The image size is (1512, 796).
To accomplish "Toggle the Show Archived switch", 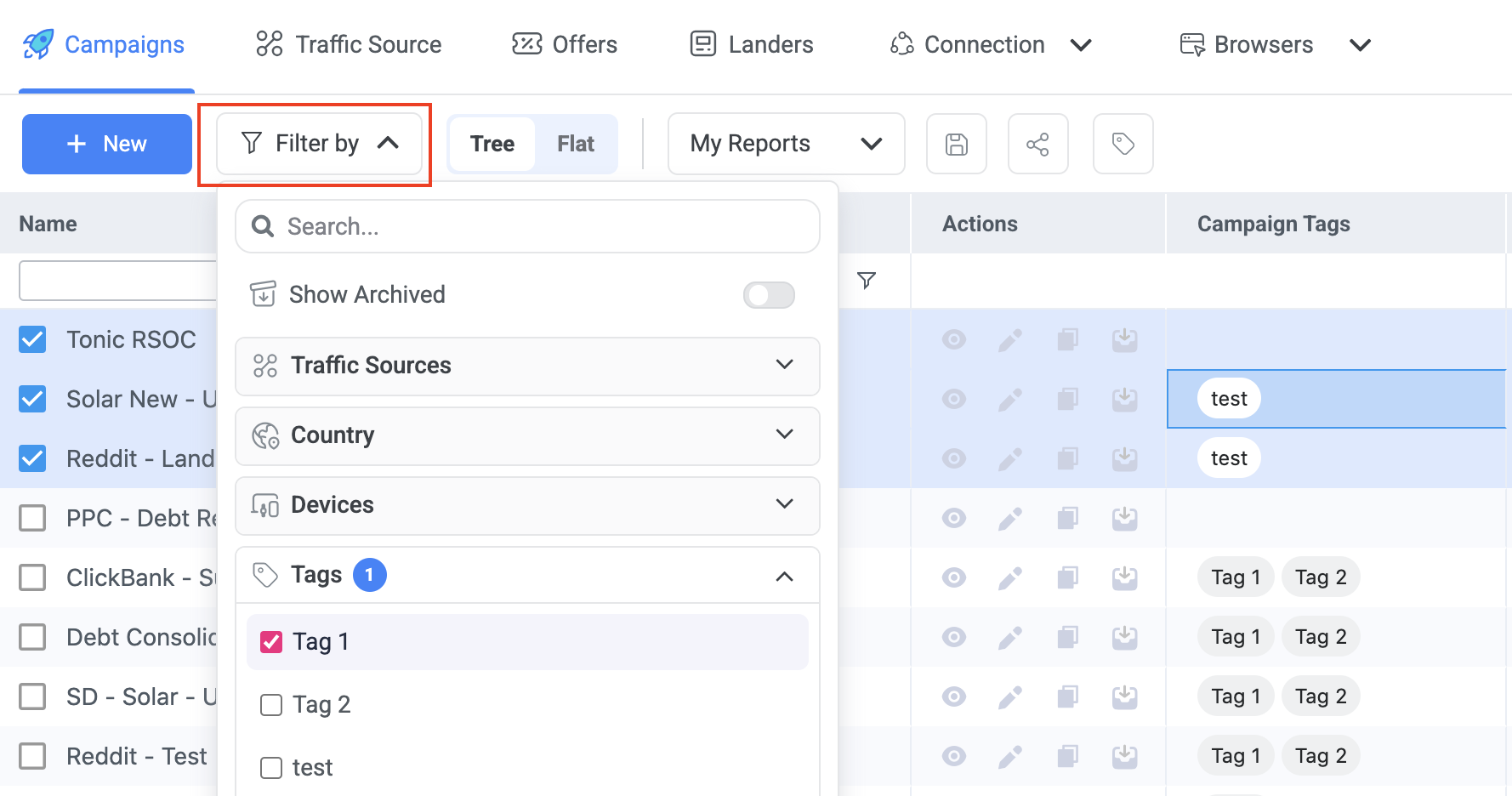I will click(x=768, y=295).
